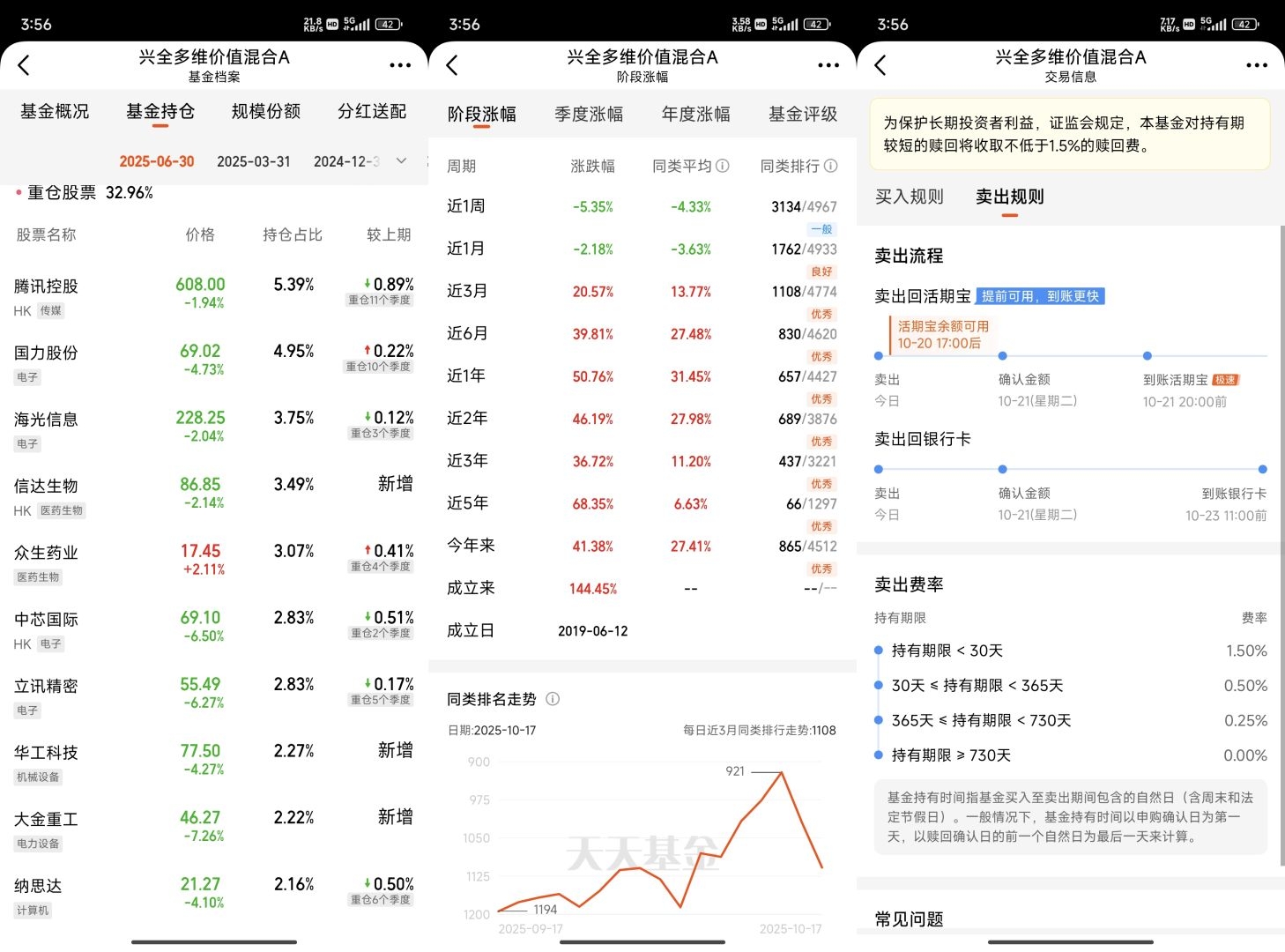The width and height of the screenshot is (1285, 952).
Task: Tap the 1194 start point on ranking chart
Action: click(x=500, y=911)
